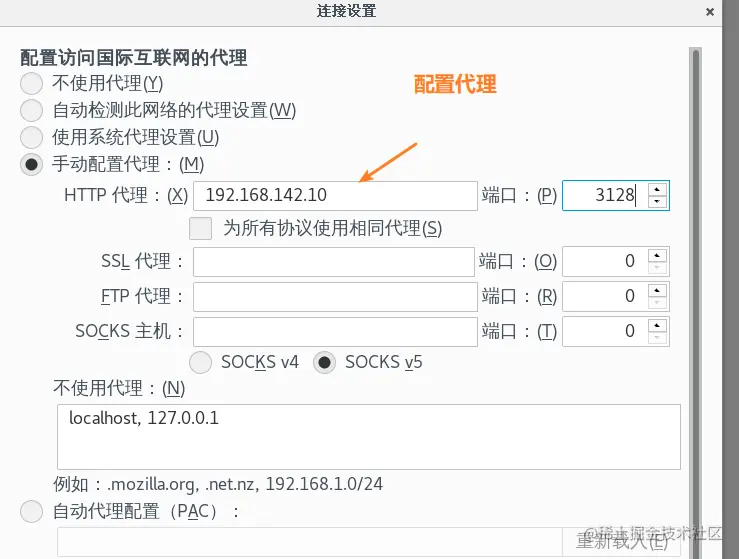Increase FTP port with up arrow
The width and height of the screenshot is (739, 559).
click(657, 290)
